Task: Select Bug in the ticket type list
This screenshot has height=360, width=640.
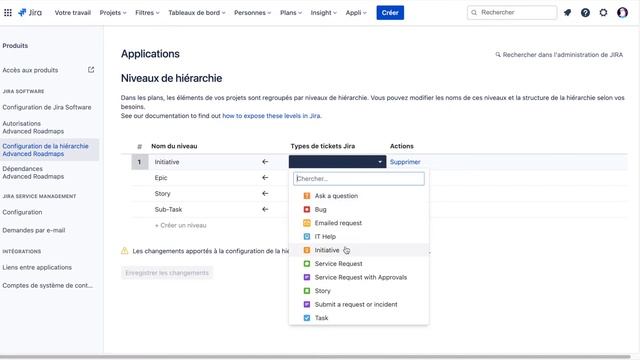Action: coord(359,209)
